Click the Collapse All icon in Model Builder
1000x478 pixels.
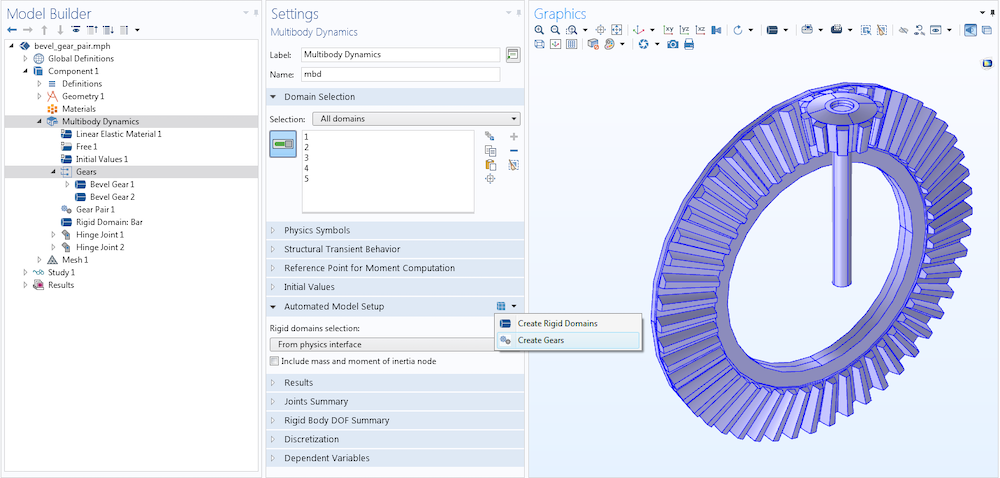(91, 30)
